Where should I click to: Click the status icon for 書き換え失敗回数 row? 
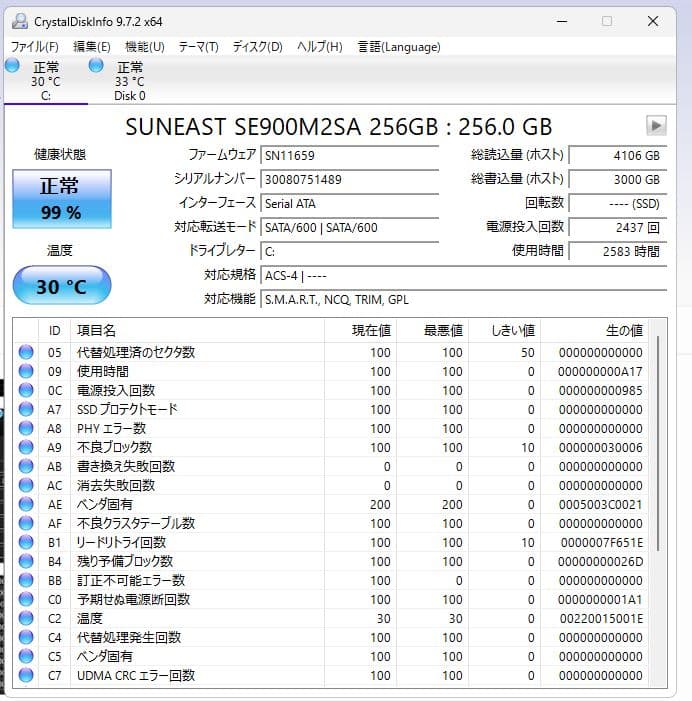coord(26,466)
